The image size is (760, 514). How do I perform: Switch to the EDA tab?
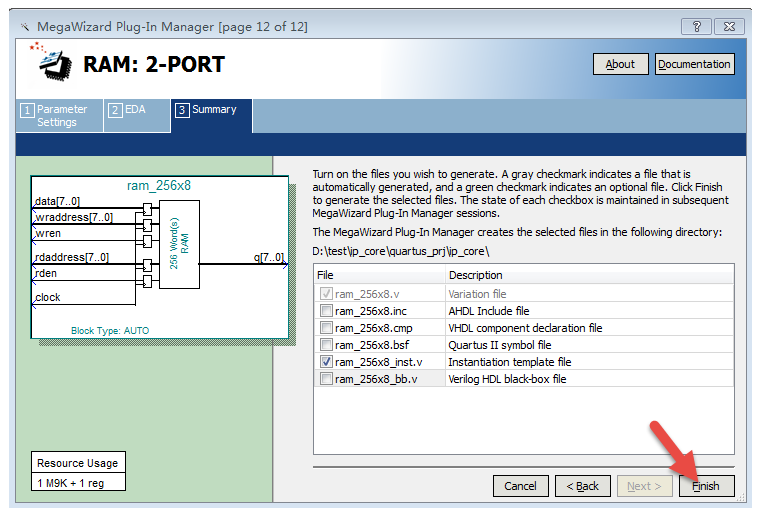pyautogui.click(x=136, y=115)
